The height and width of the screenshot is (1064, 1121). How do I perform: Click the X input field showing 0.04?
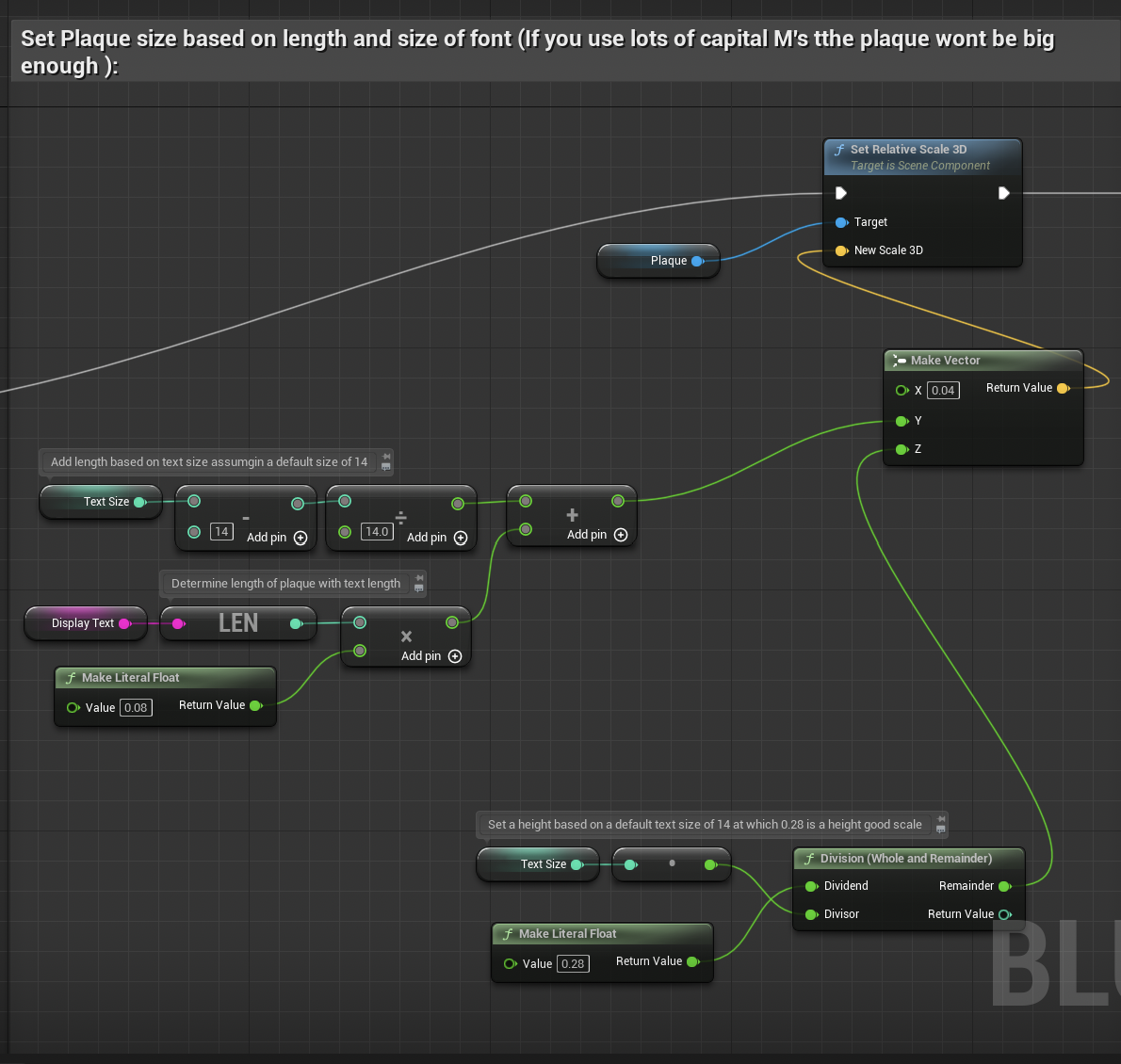942,390
